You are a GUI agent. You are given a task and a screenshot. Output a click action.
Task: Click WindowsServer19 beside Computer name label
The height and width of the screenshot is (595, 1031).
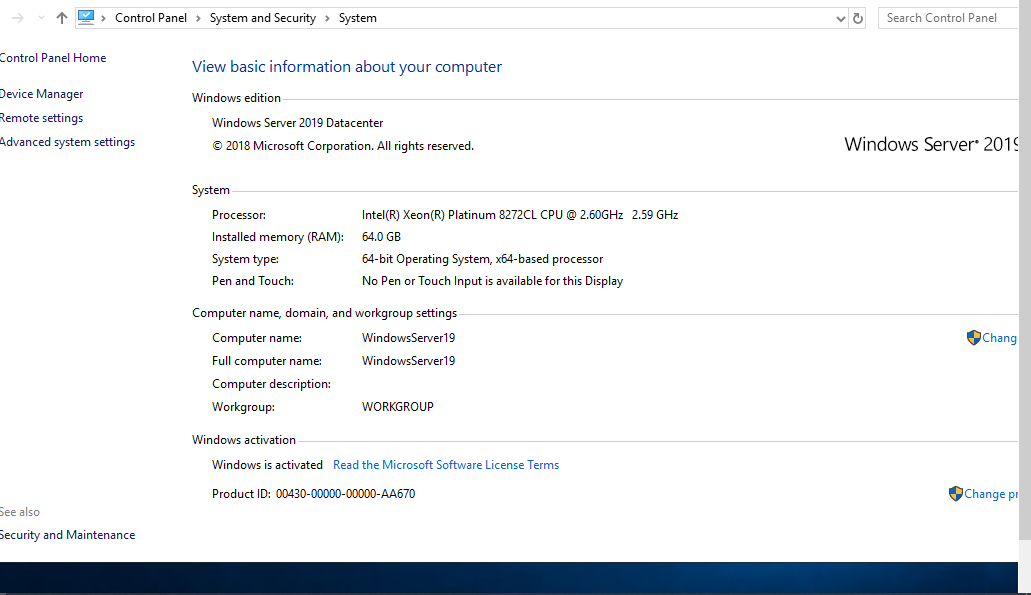tap(408, 338)
